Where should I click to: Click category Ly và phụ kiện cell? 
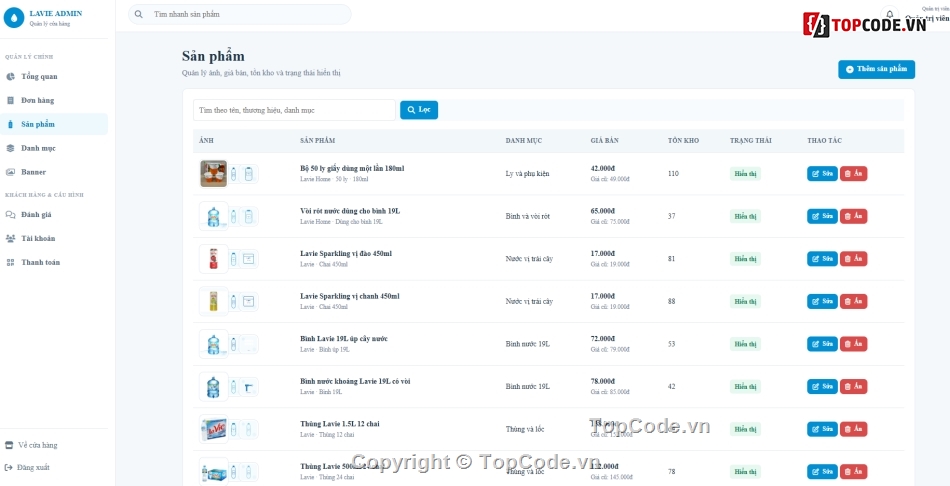tap(528, 174)
